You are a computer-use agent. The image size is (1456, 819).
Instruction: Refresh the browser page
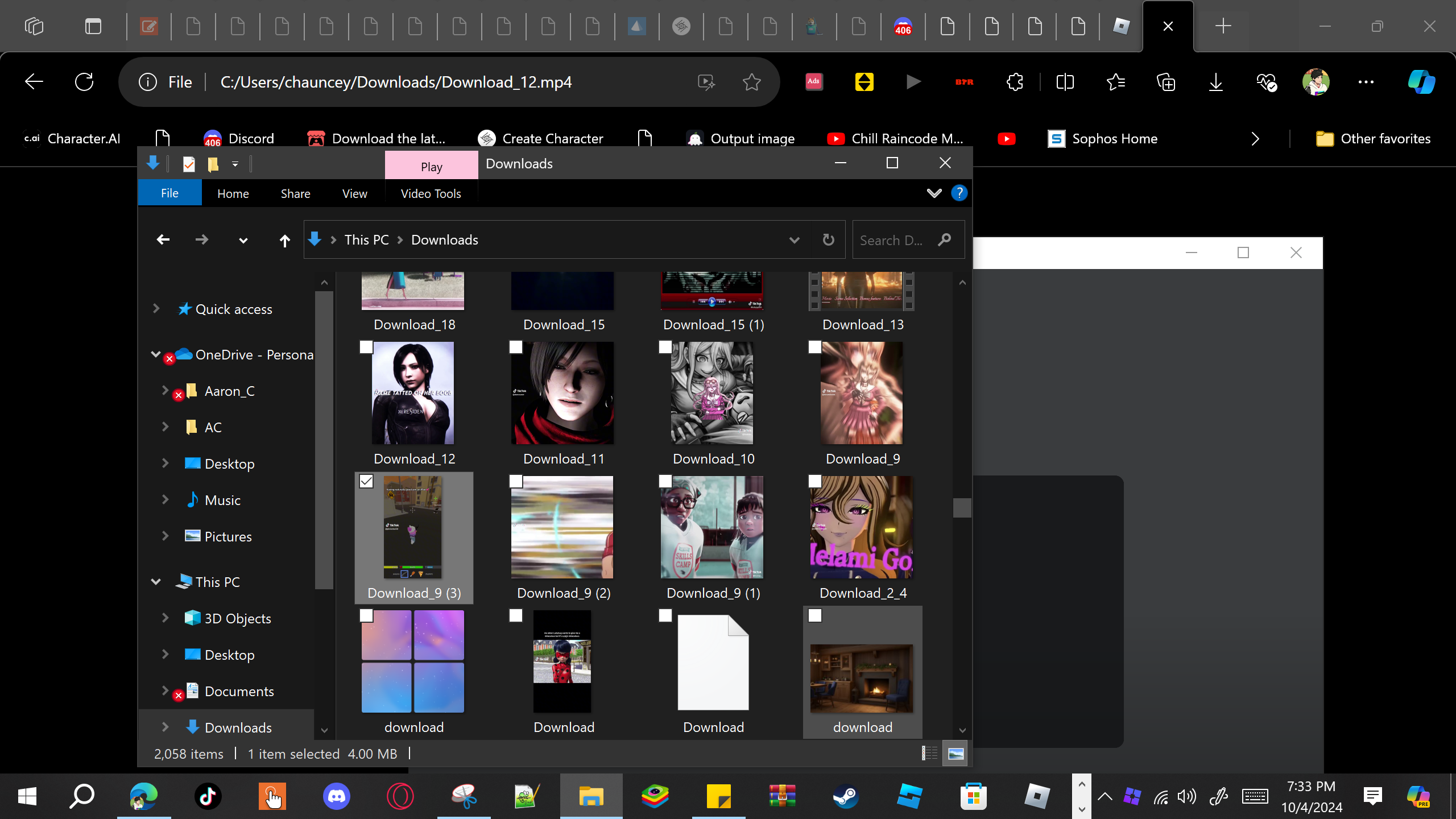pos(84,82)
